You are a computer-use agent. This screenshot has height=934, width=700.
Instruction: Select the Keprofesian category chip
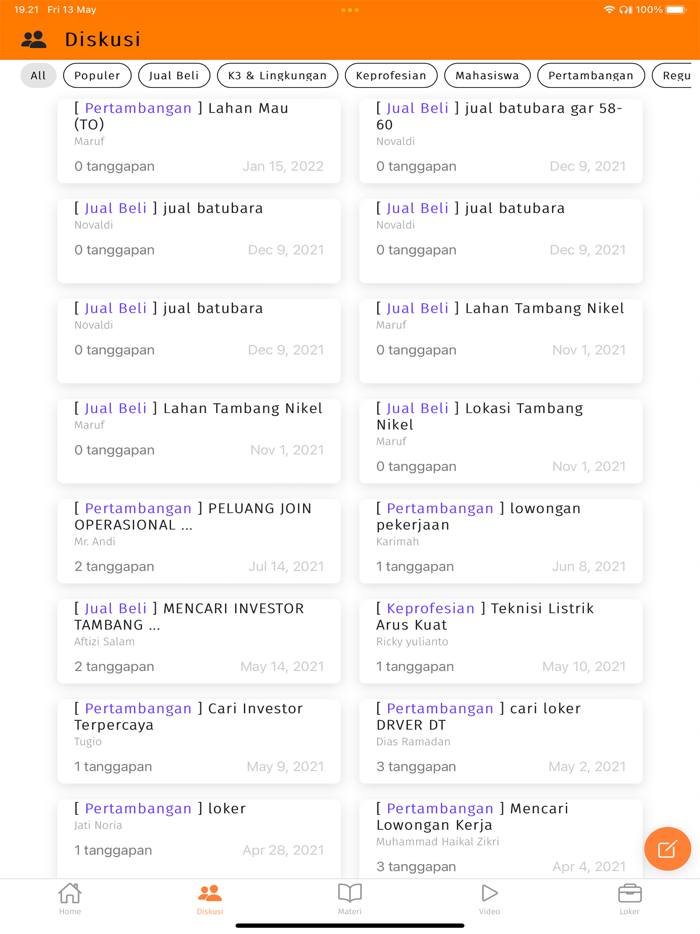(x=391, y=75)
